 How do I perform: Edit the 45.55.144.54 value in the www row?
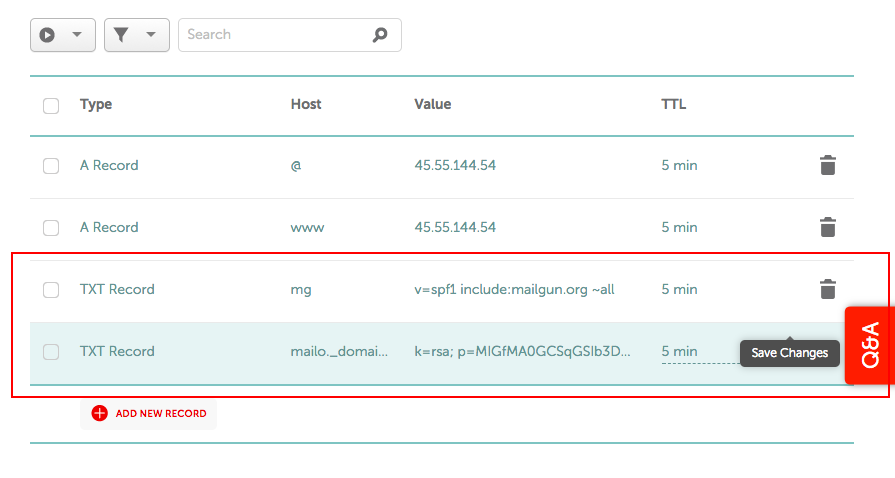point(455,227)
